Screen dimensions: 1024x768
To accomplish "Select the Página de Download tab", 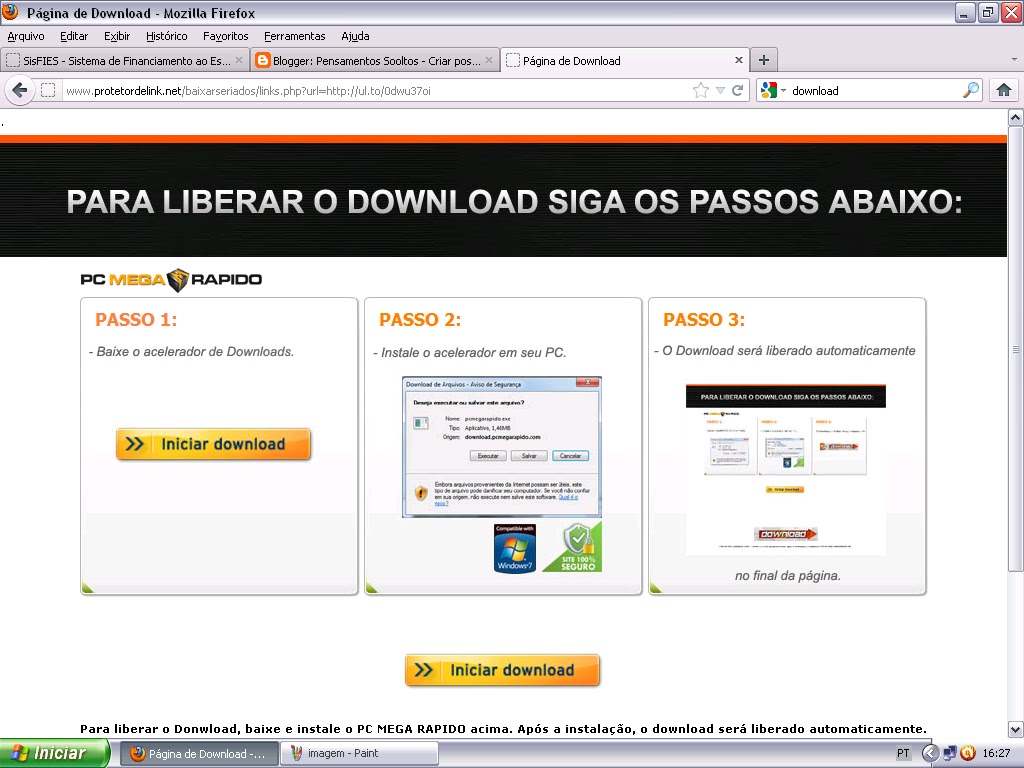I will 625,60.
